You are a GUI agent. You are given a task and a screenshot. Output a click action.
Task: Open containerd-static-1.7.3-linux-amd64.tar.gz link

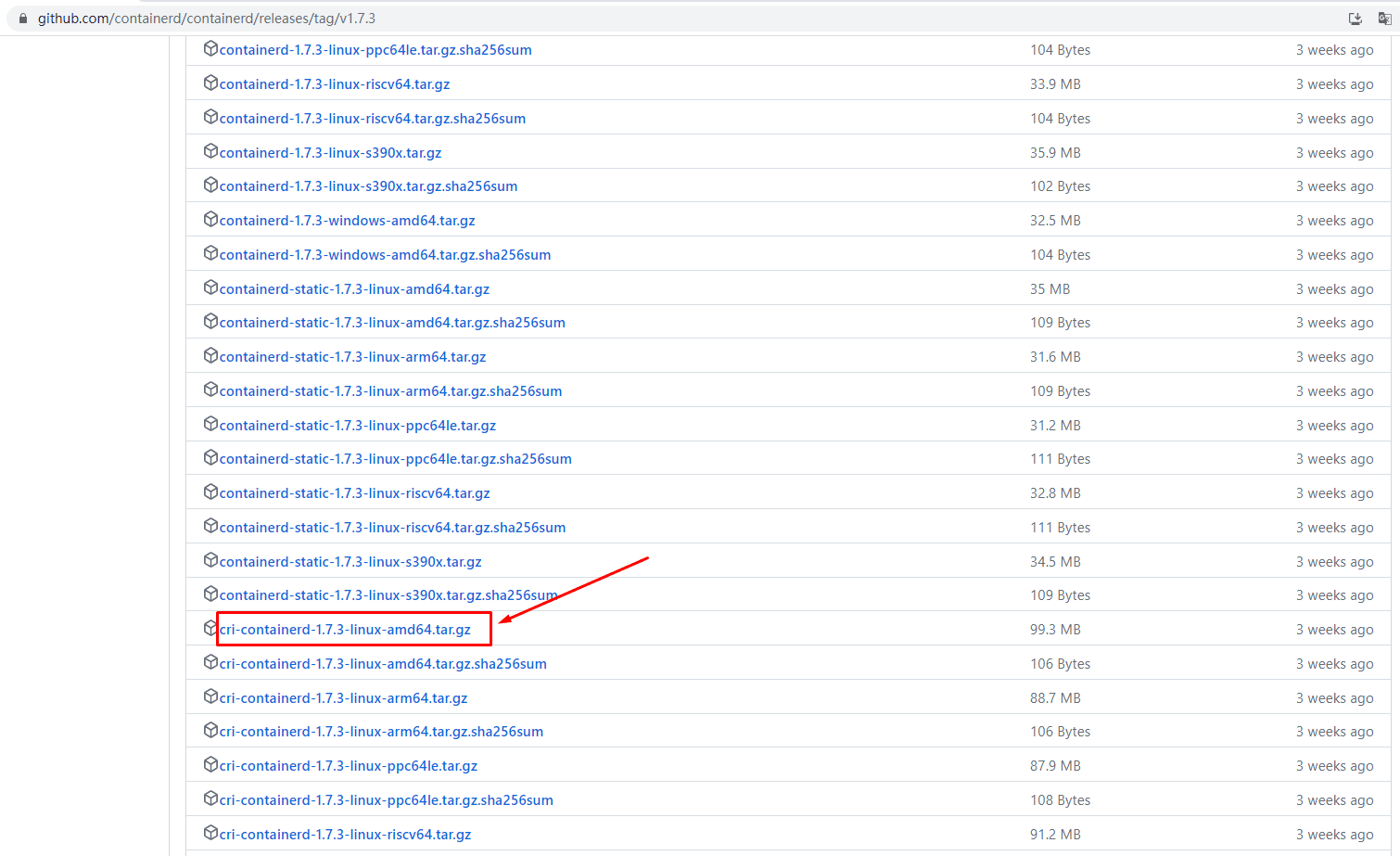tap(354, 289)
